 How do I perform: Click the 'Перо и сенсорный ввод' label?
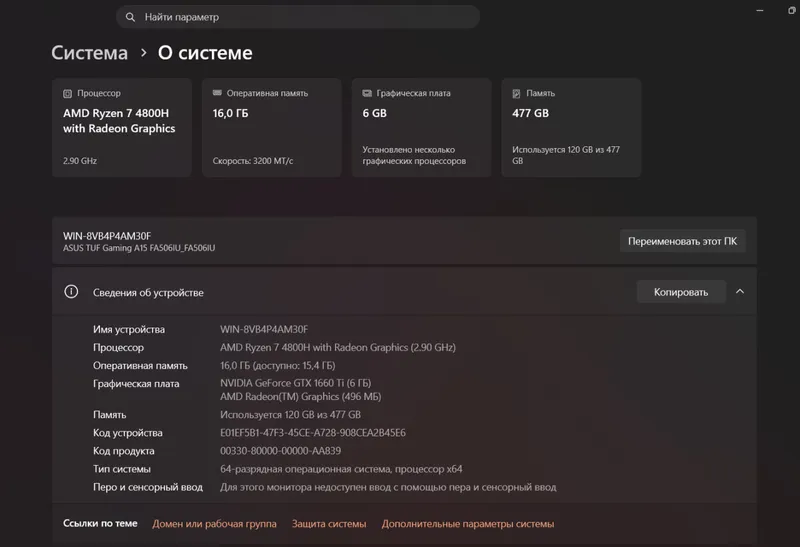pyautogui.click(x=148, y=487)
